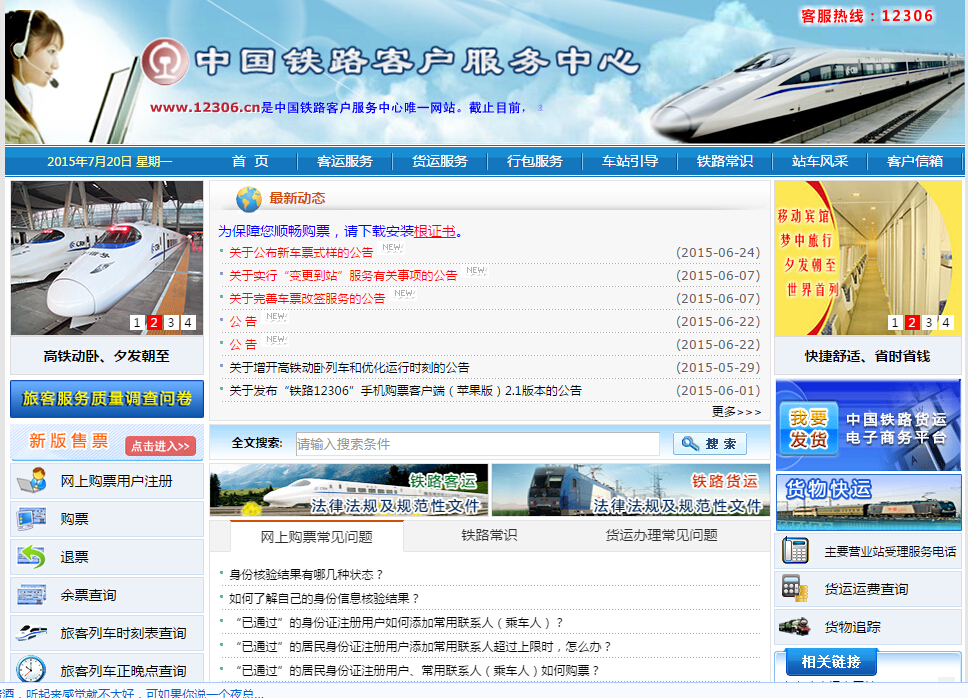
Task: Click the globe icon beside 最新动态
Action: coord(249,199)
